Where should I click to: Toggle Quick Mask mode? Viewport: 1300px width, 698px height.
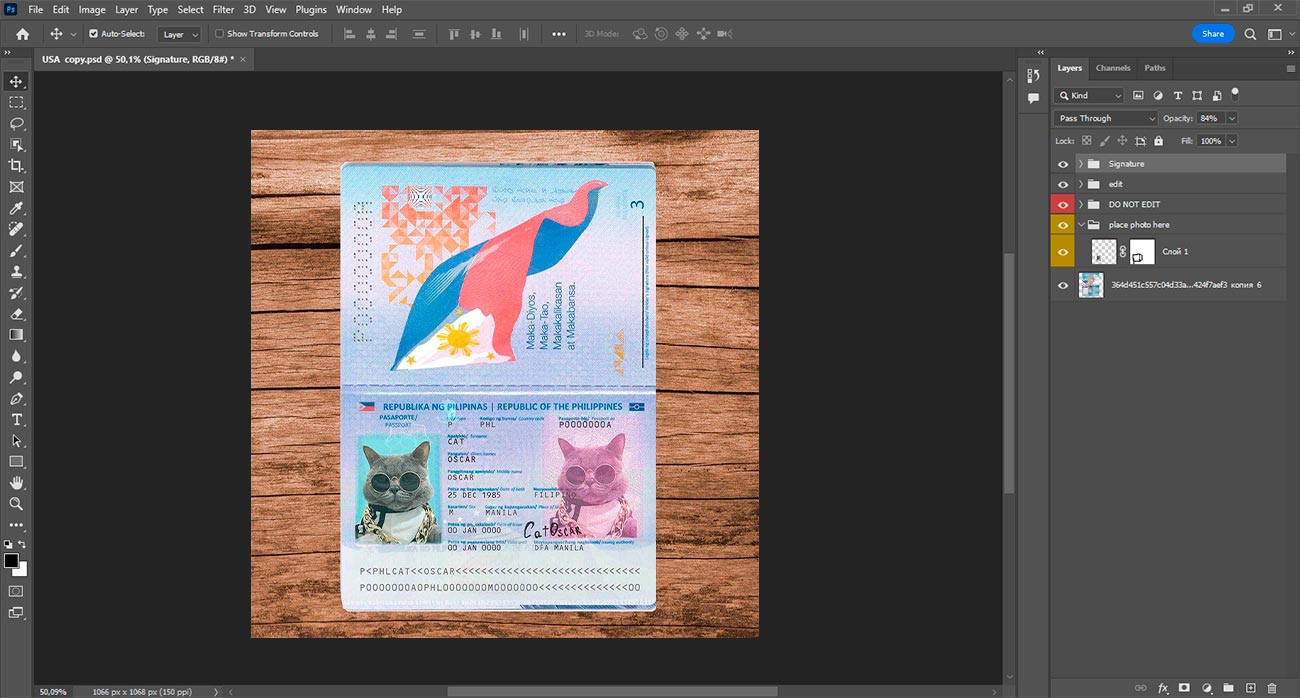coord(16,591)
